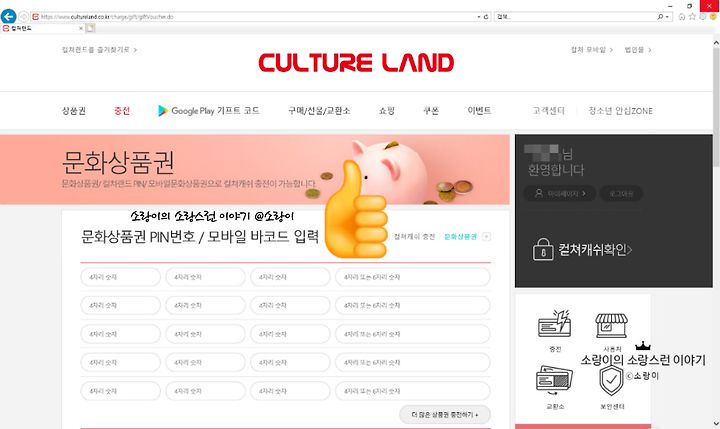Viewport: 720px width, 429px height.
Task: Open the 상품권 menu
Action: pyautogui.click(x=74, y=111)
